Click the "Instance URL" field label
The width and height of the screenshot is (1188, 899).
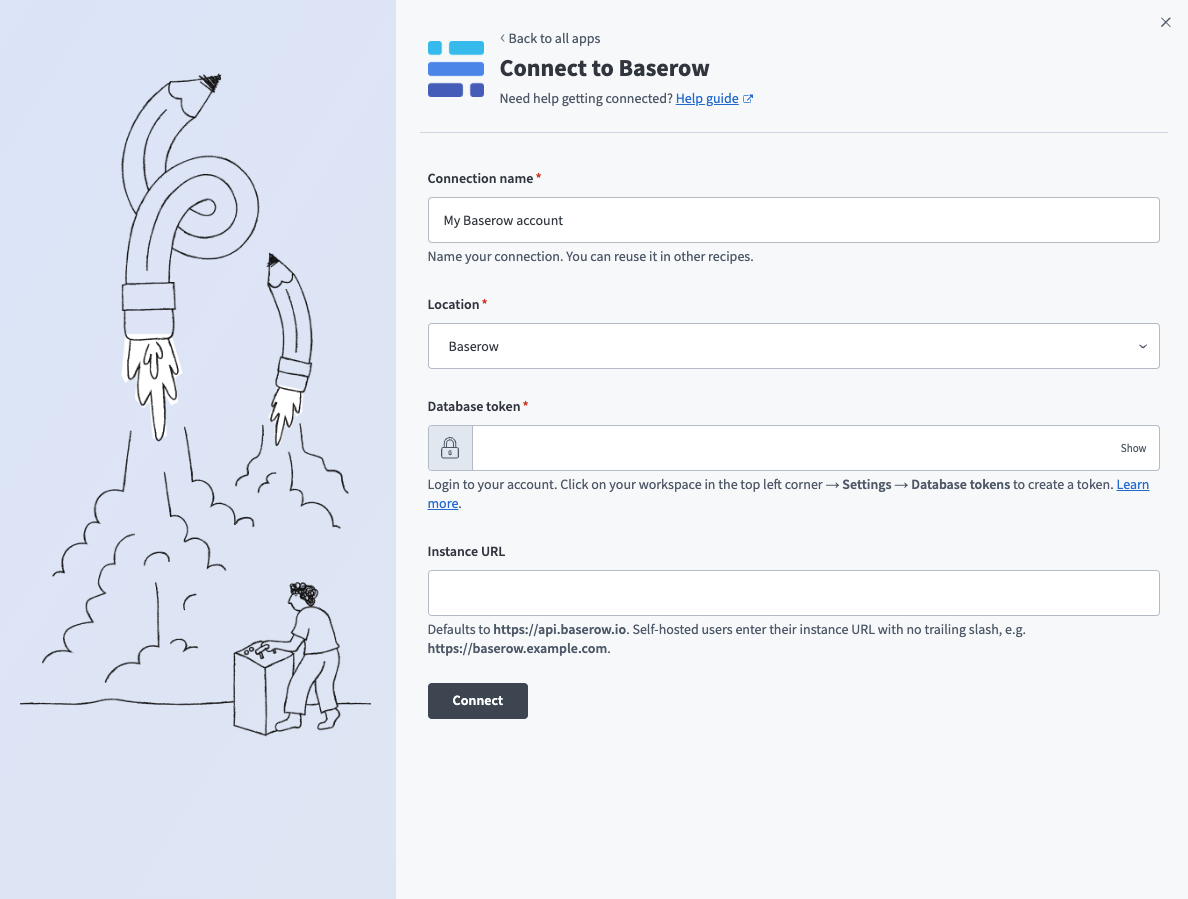tap(466, 552)
